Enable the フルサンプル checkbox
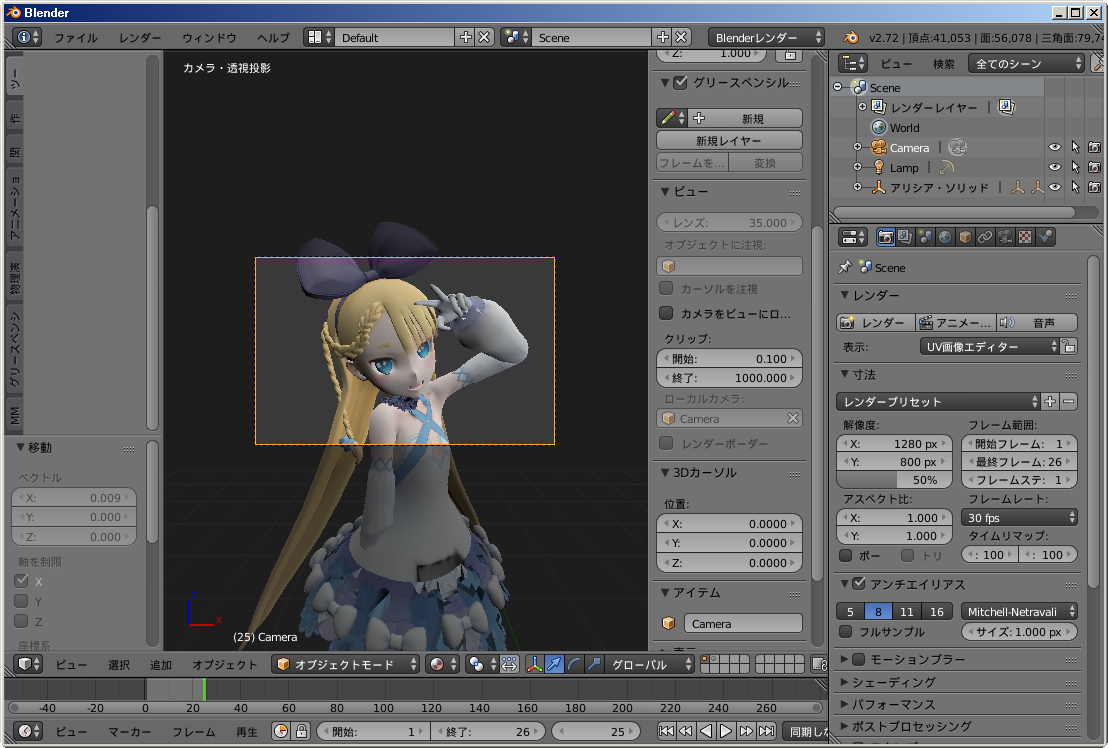The width and height of the screenshot is (1108, 748). point(845,631)
